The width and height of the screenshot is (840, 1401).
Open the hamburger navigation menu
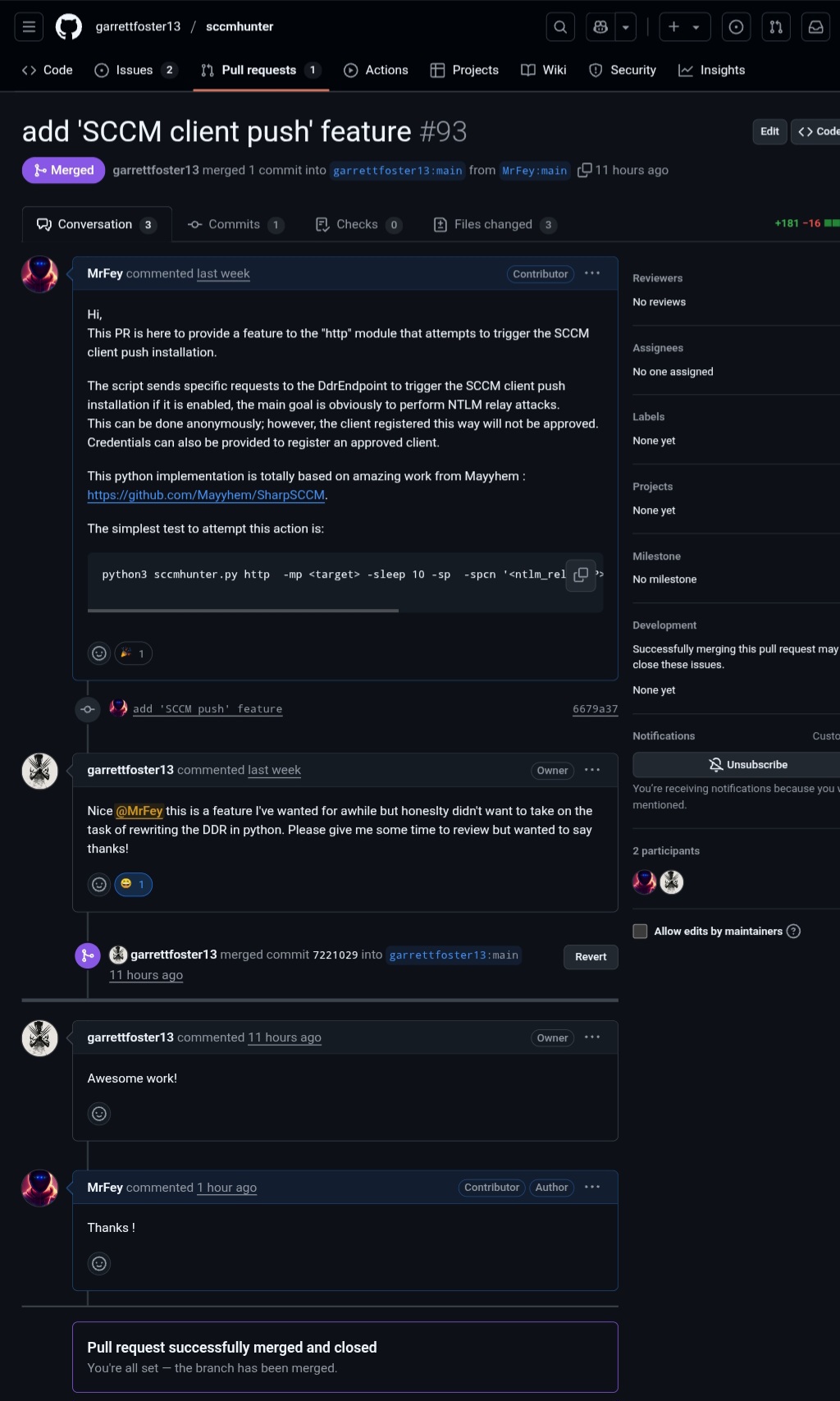(x=29, y=27)
